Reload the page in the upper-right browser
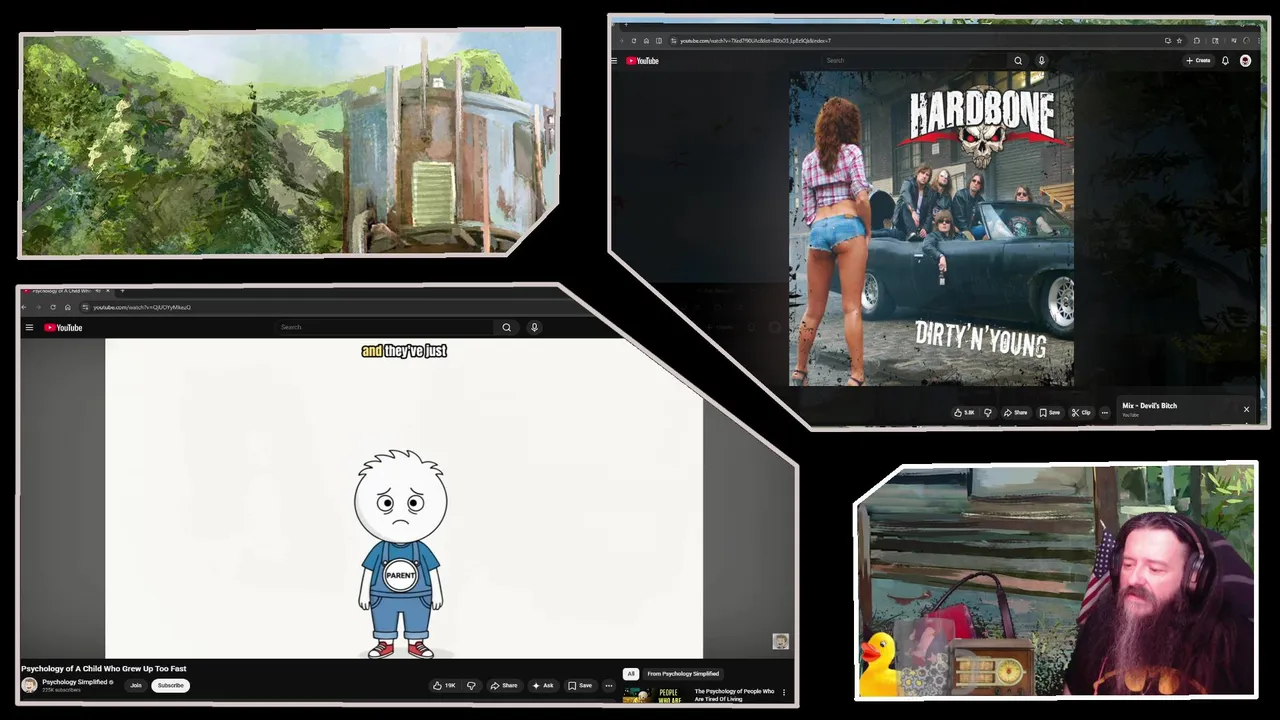 (x=633, y=41)
